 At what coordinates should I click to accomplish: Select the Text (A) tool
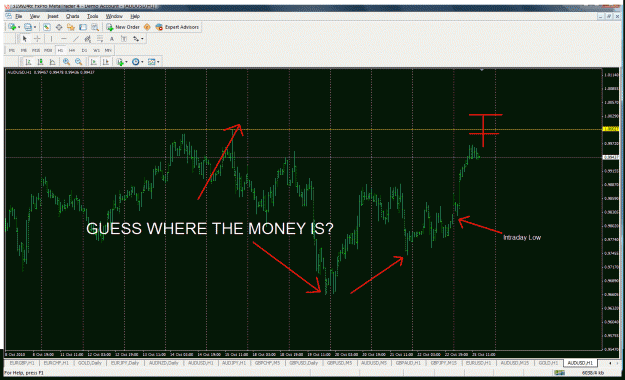tap(112, 39)
